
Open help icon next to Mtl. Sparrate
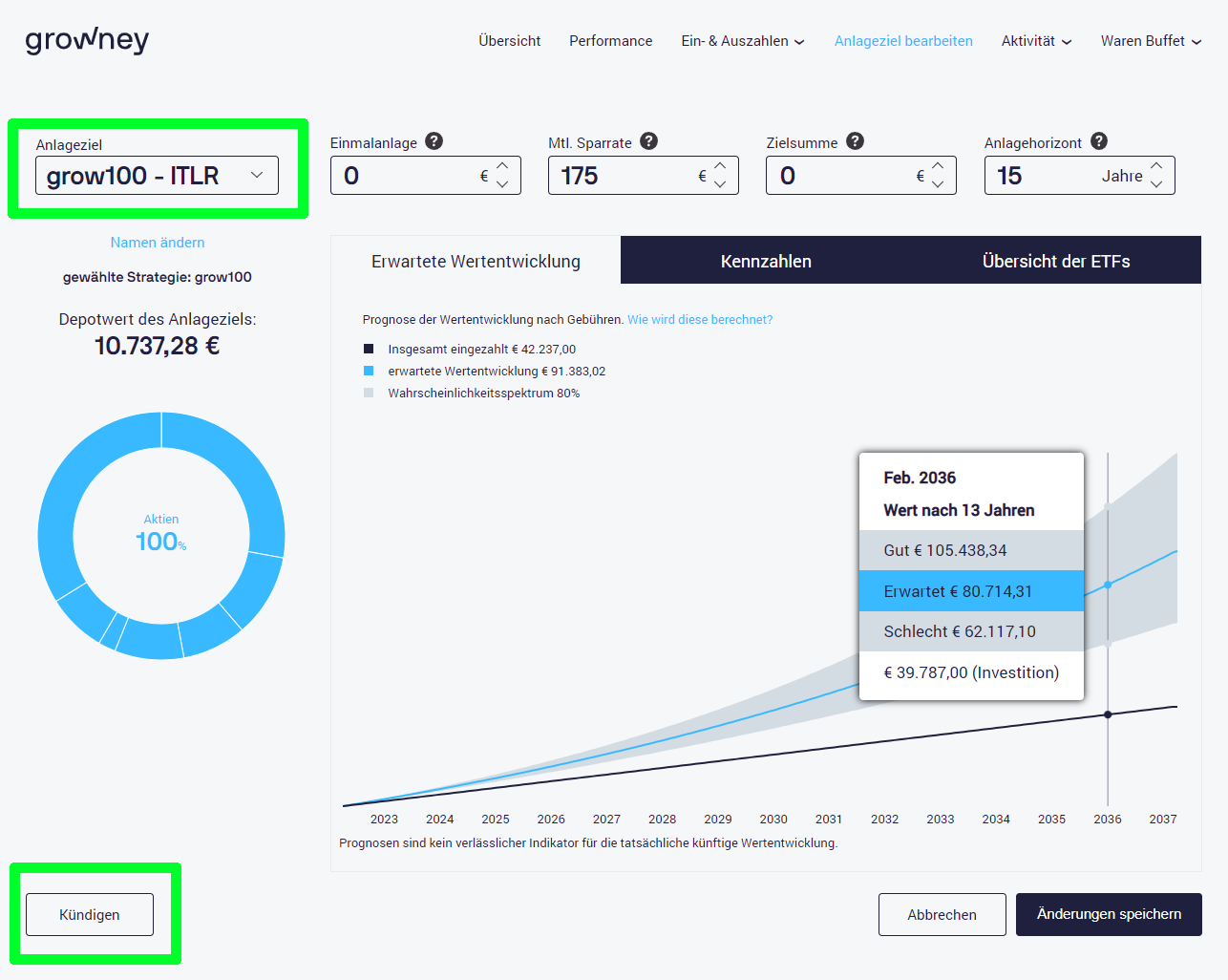648,141
